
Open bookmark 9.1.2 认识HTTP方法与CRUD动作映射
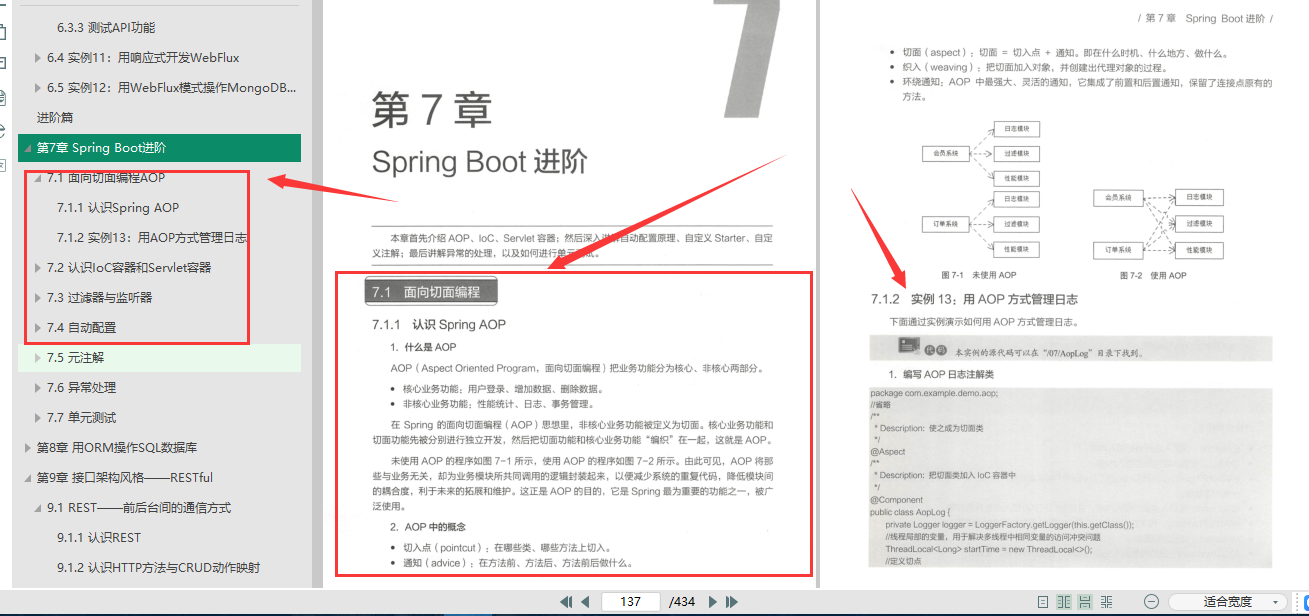[158, 568]
